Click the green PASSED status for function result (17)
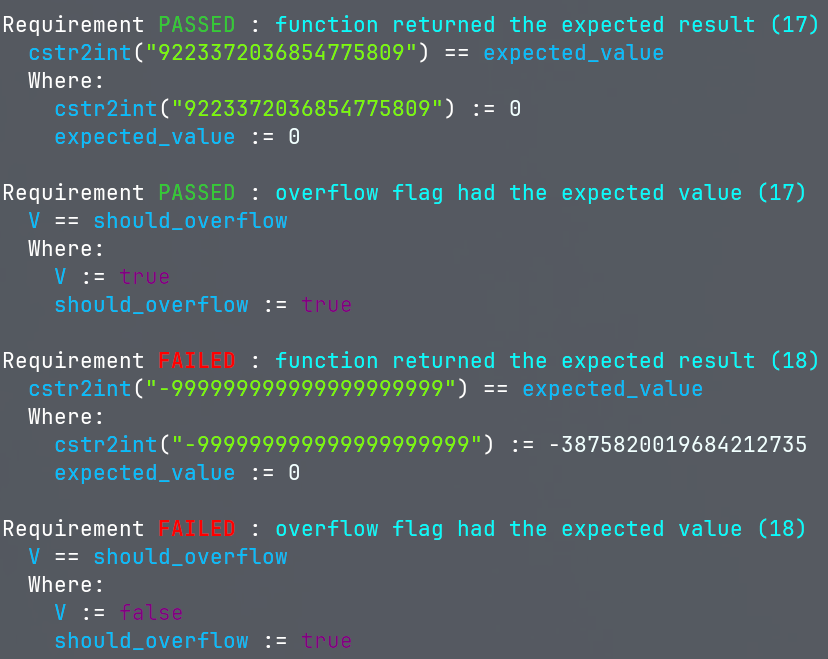The height and width of the screenshot is (659, 828). click(196, 24)
